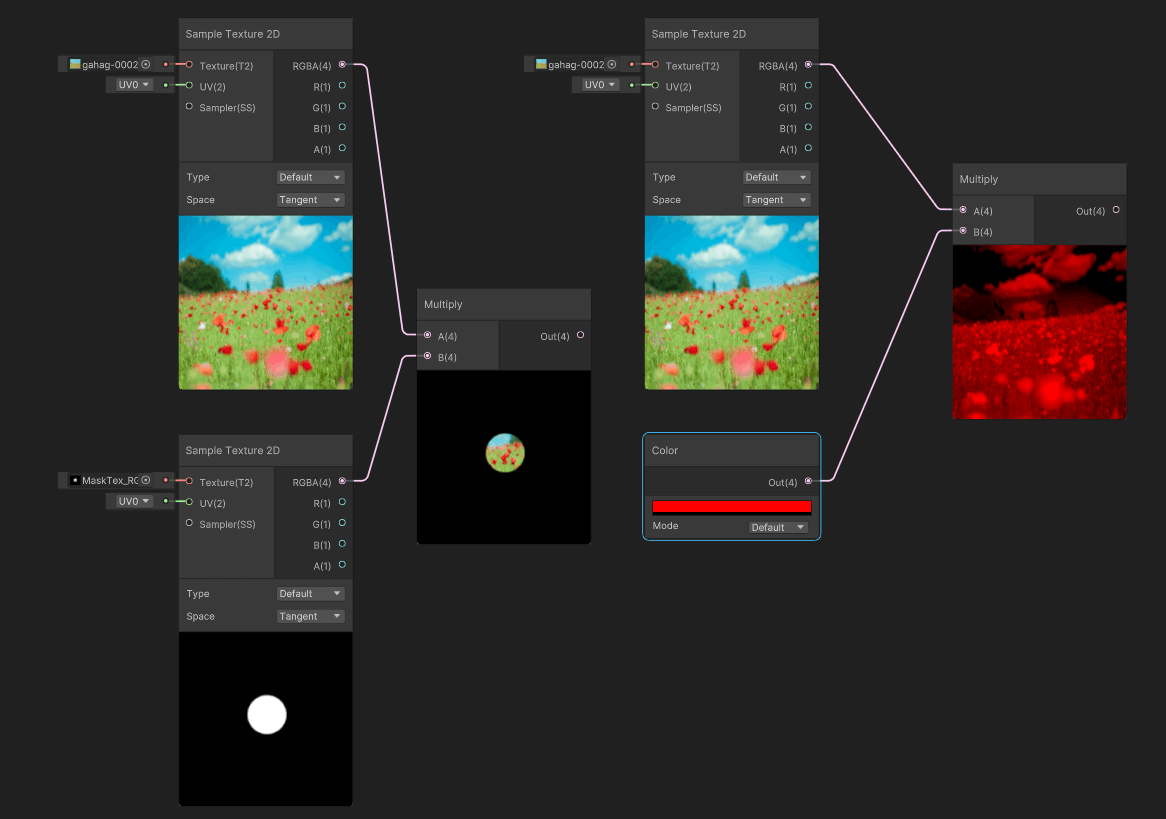Click Texture(T2) input port on right gahag-0002 node
1166x819 pixels.
pos(655,65)
